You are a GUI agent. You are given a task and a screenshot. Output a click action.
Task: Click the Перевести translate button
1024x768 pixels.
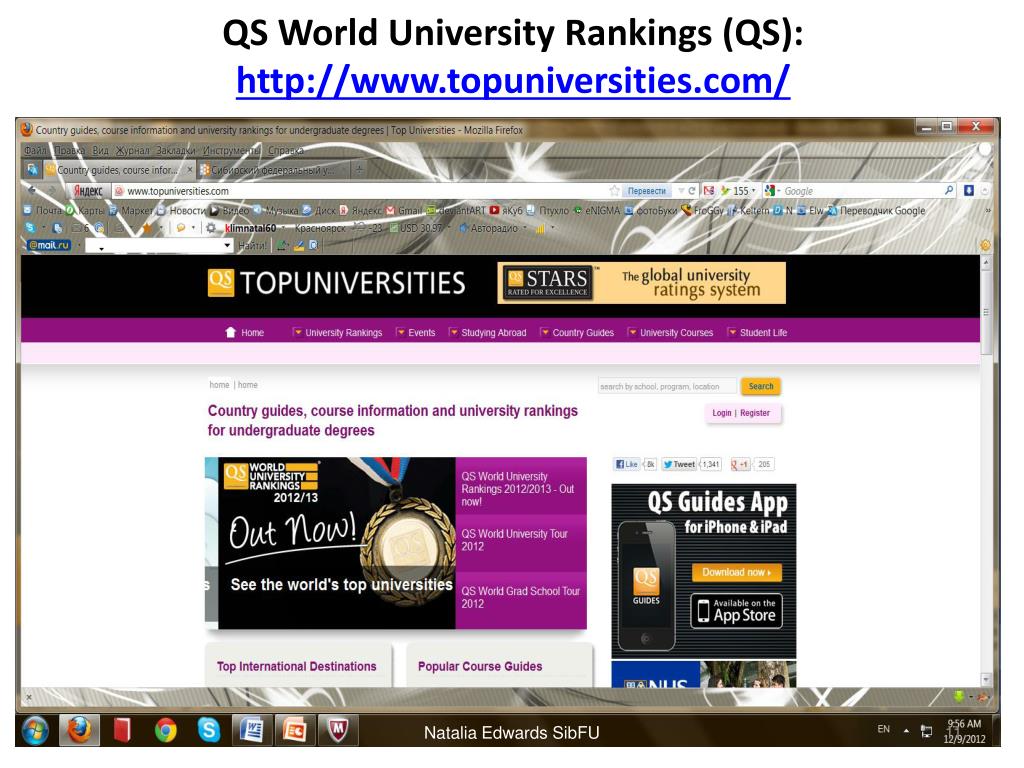[x=647, y=191]
